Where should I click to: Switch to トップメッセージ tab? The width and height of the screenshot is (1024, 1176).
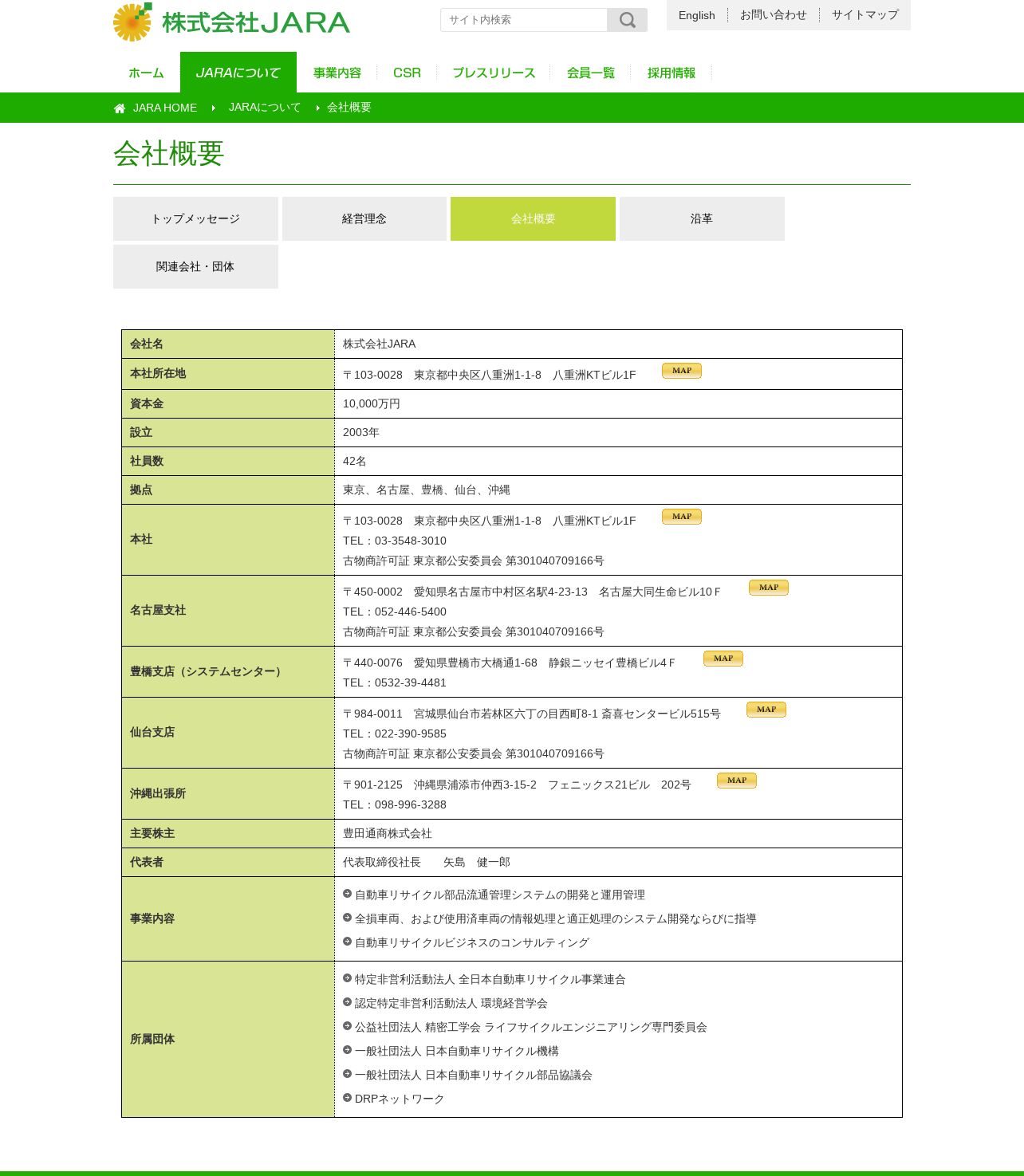(x=195, y=218)
